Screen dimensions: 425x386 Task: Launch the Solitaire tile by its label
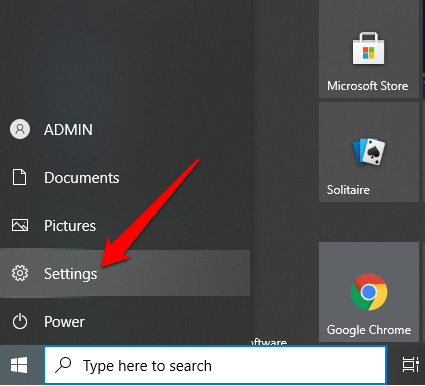(348, 190)
